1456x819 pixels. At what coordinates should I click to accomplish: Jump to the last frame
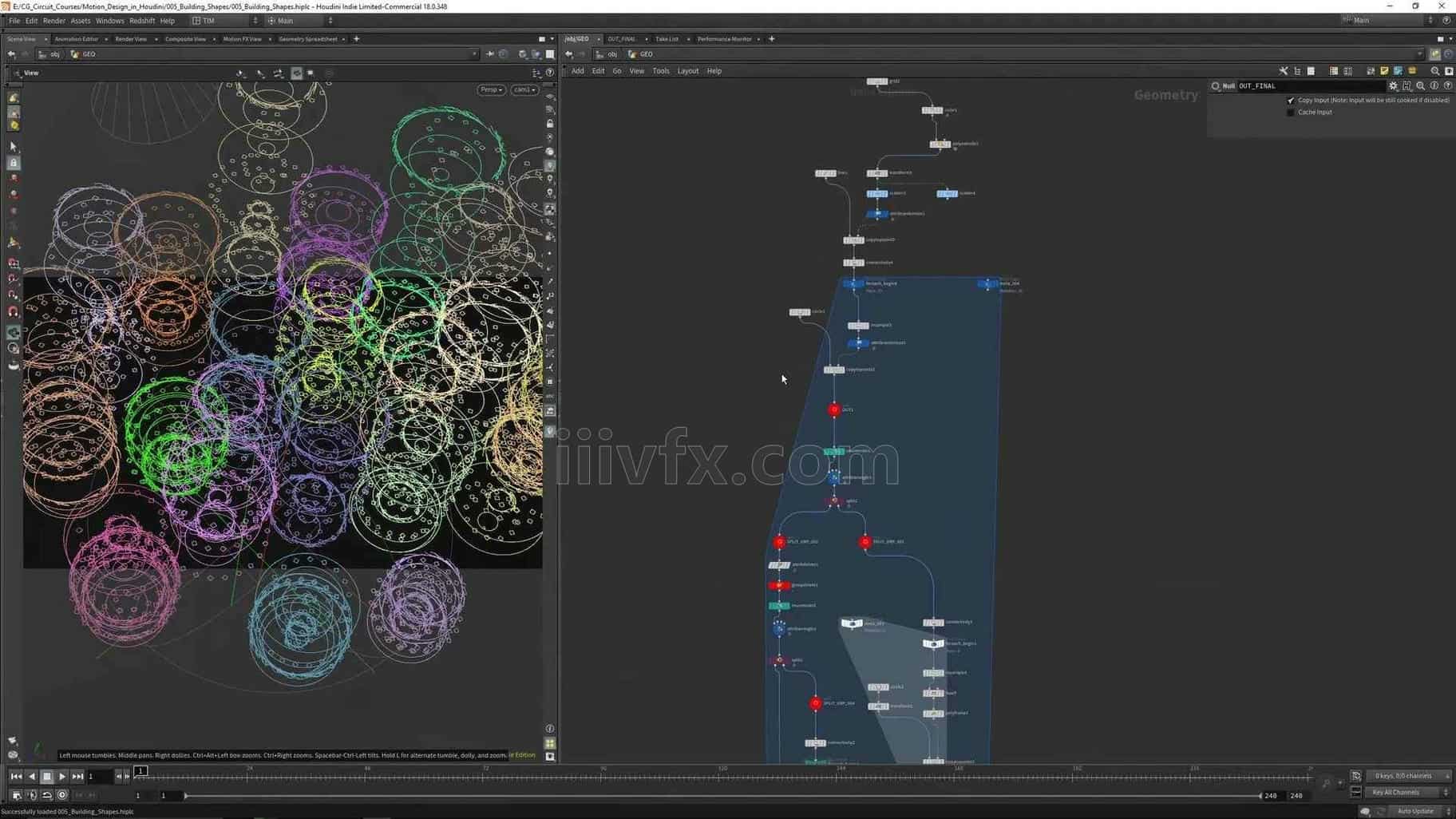coord(77,776)
